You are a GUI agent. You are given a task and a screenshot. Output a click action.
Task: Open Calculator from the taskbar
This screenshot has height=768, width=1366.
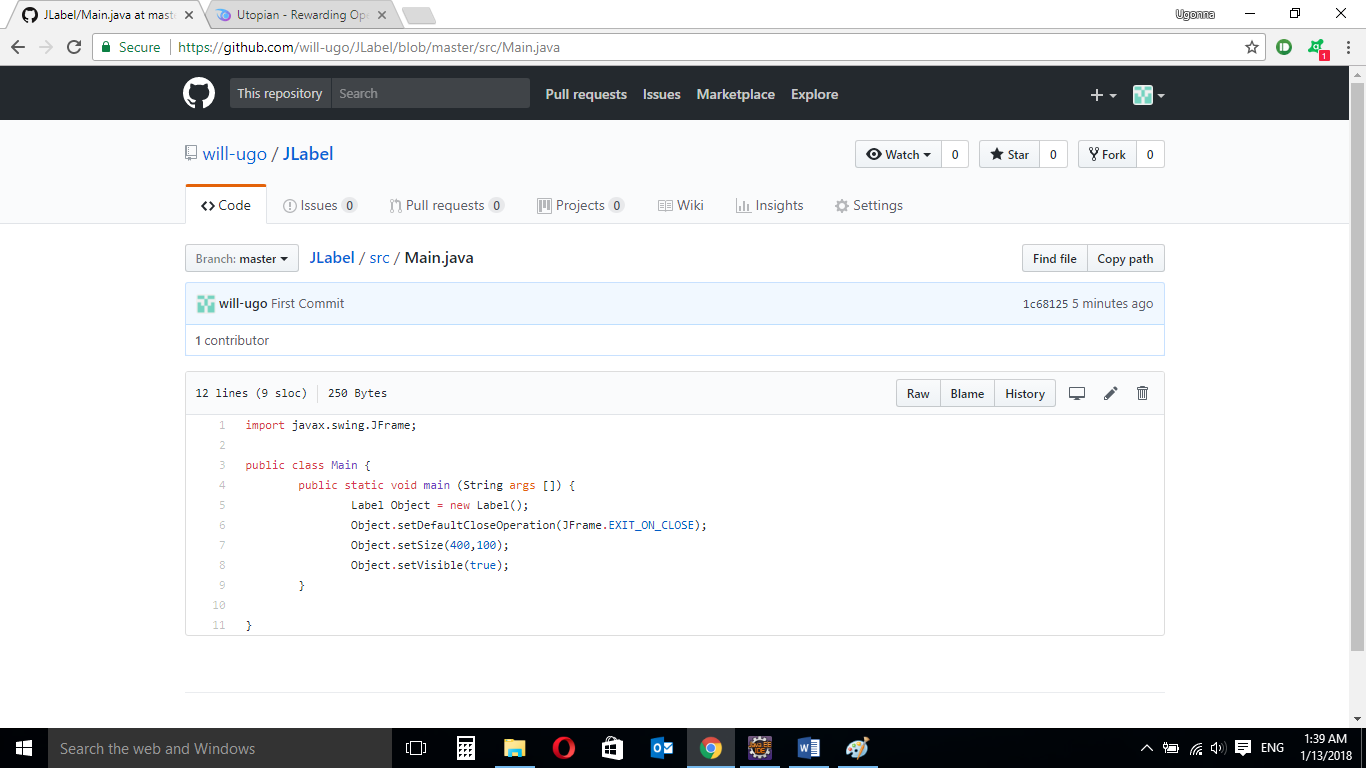tap(465, 748)
